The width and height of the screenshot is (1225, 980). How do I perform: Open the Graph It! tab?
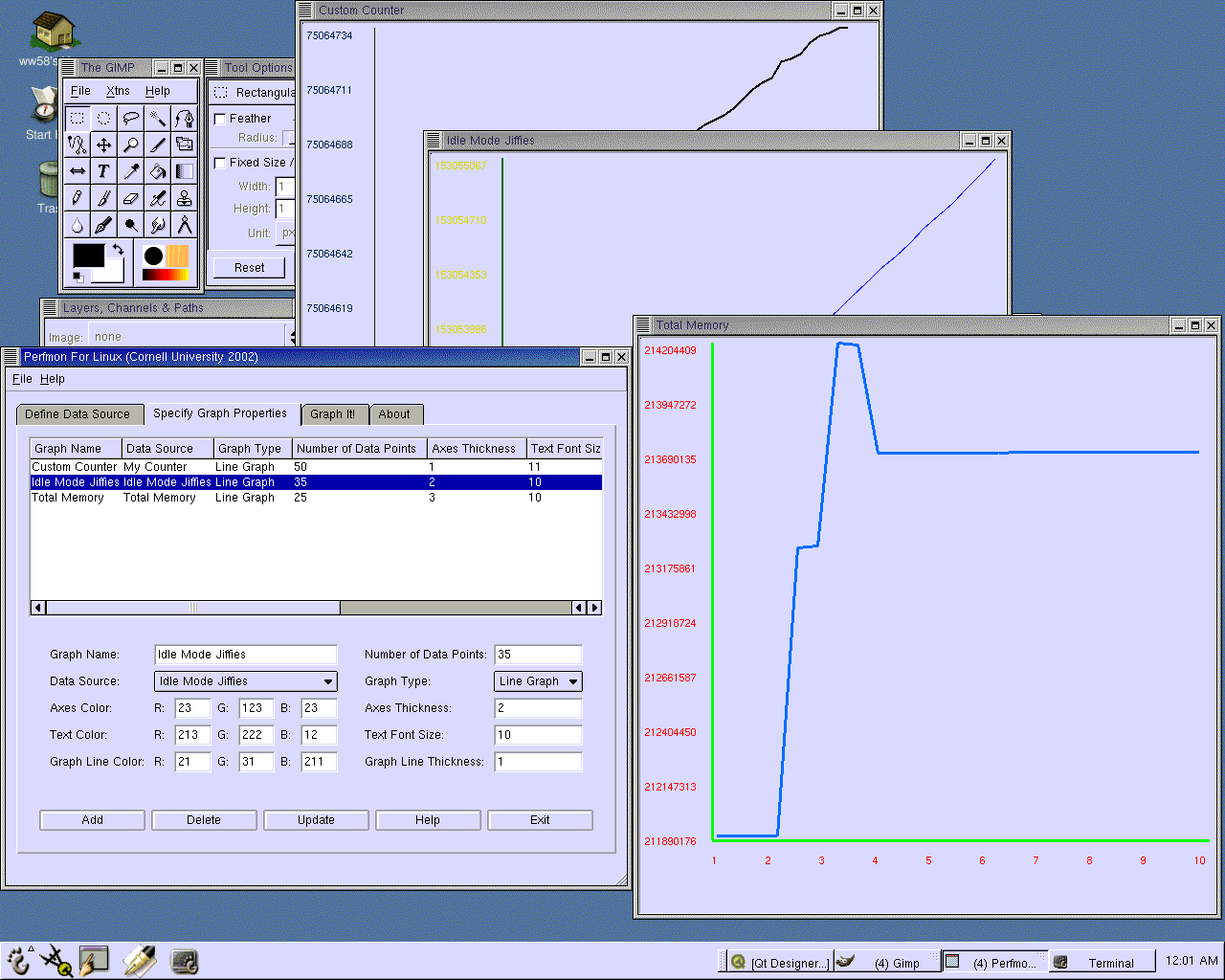[333, 414]
